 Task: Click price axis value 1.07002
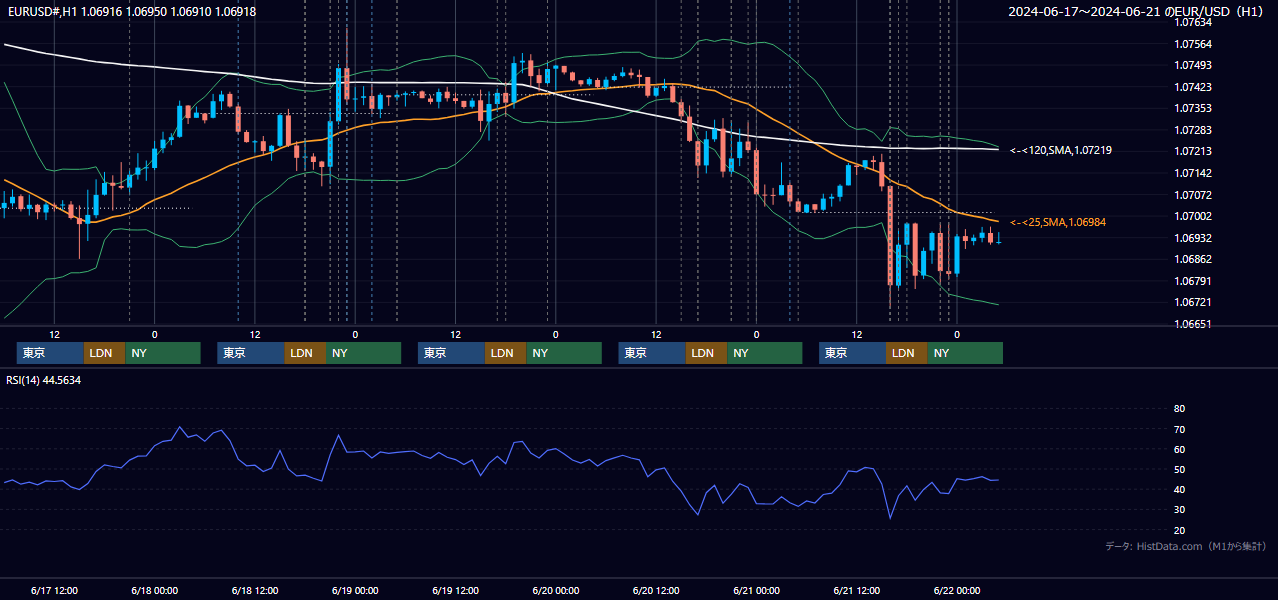click(x=1192, y=216)
